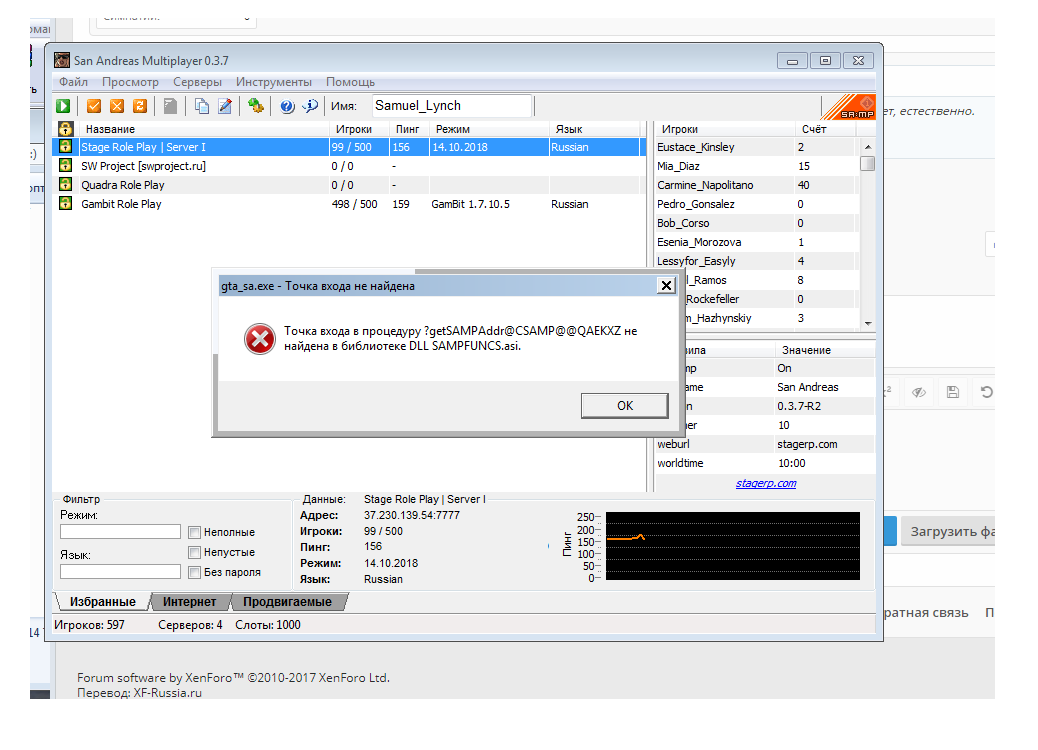
Task: Select the worldtime rule row
Action: click(x=765, y=463)
